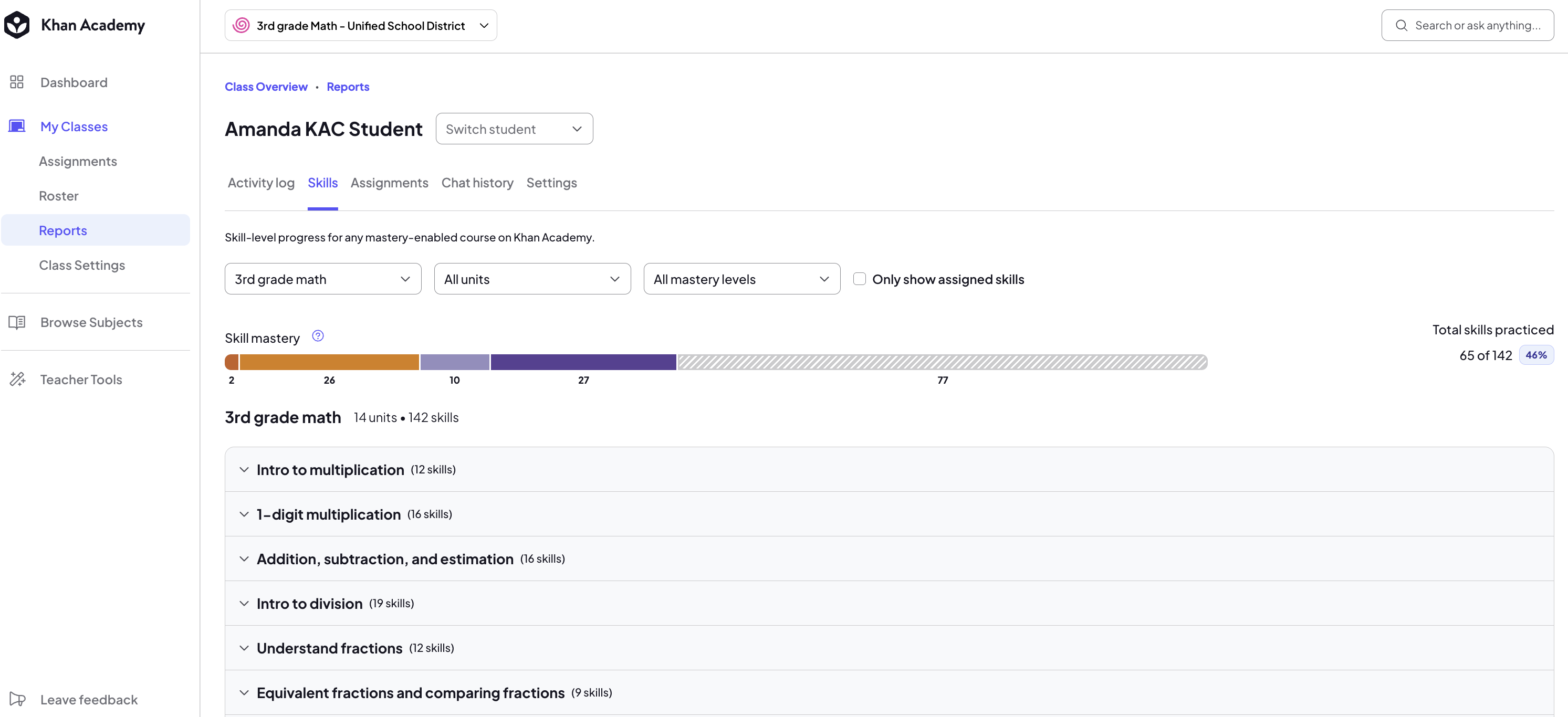Click the Amanda KAC Student heading

pos(323,129)
